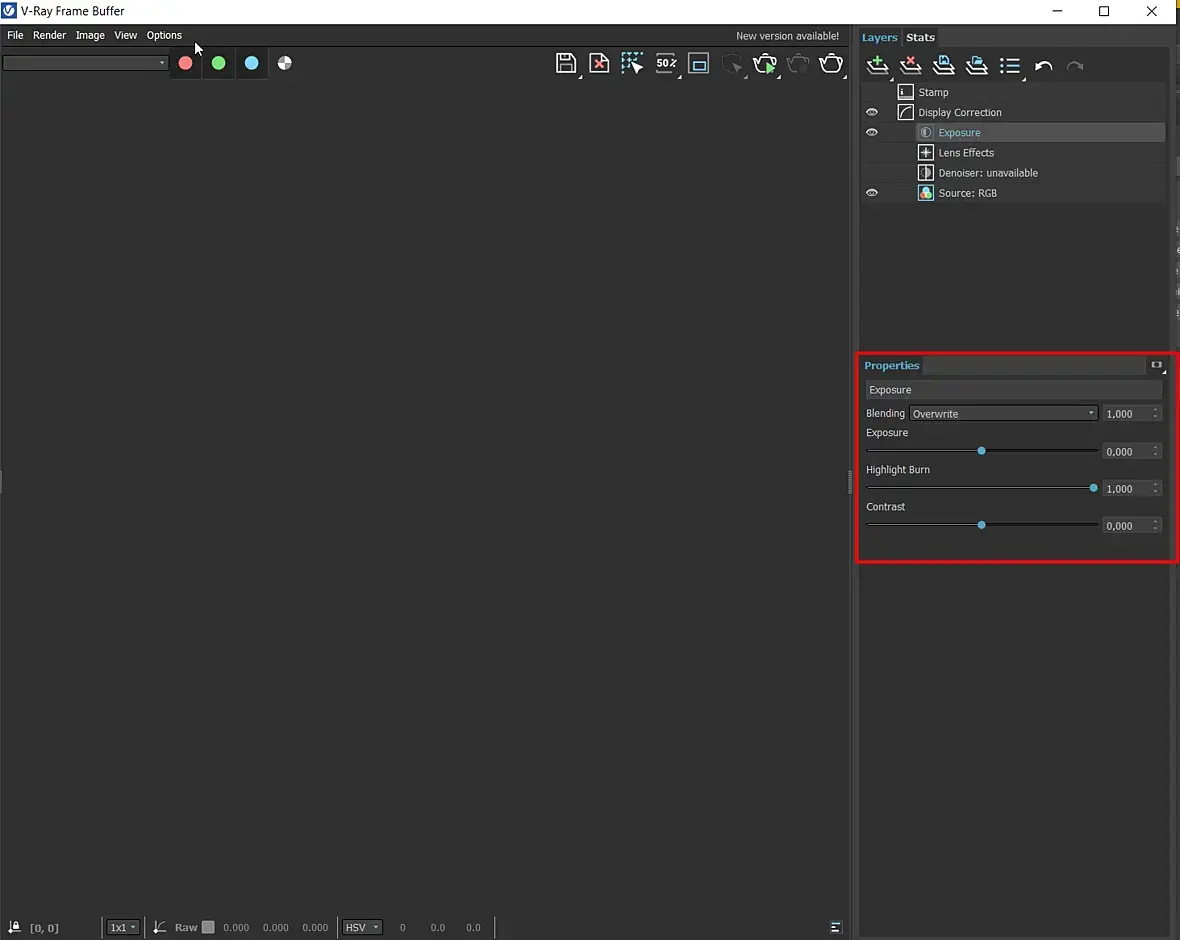
Task: Undock the Properties panel icon
Action: pyautogui.click(x=1157, y=365)
